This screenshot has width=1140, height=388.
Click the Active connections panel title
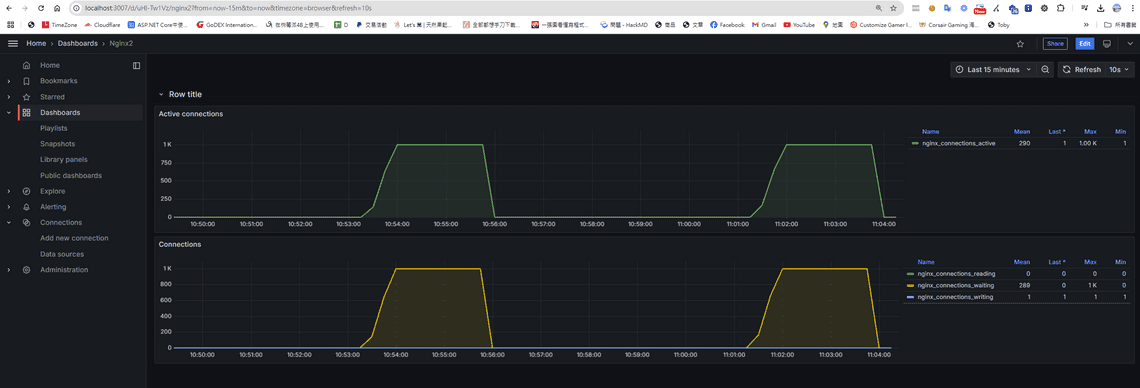pos(190,114)
